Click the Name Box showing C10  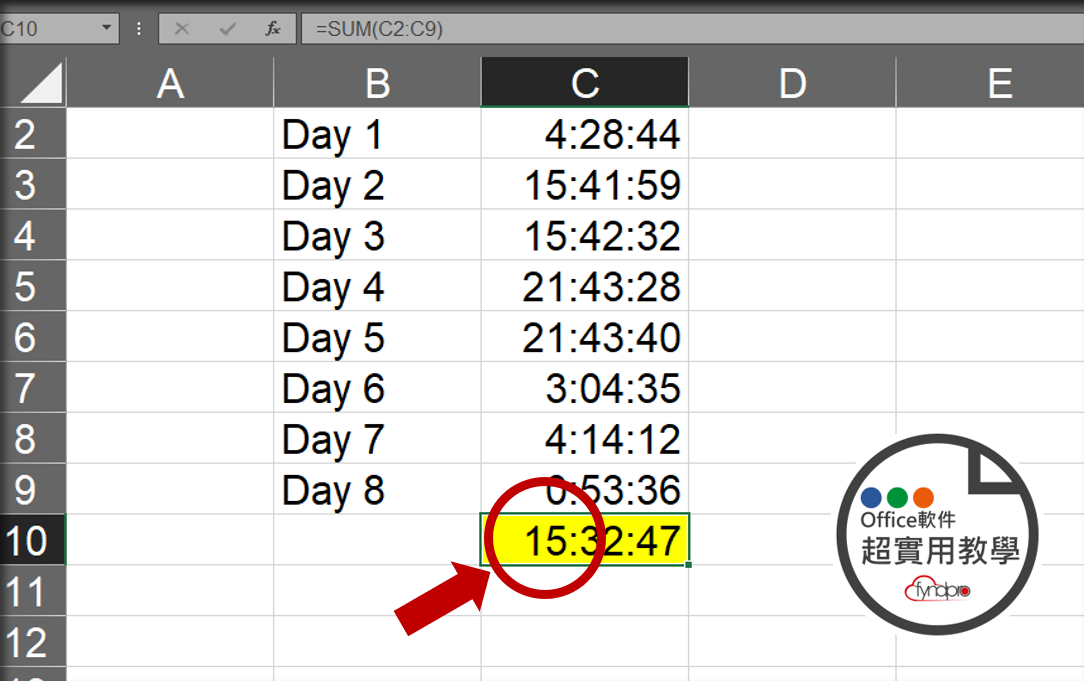point(59,28)
